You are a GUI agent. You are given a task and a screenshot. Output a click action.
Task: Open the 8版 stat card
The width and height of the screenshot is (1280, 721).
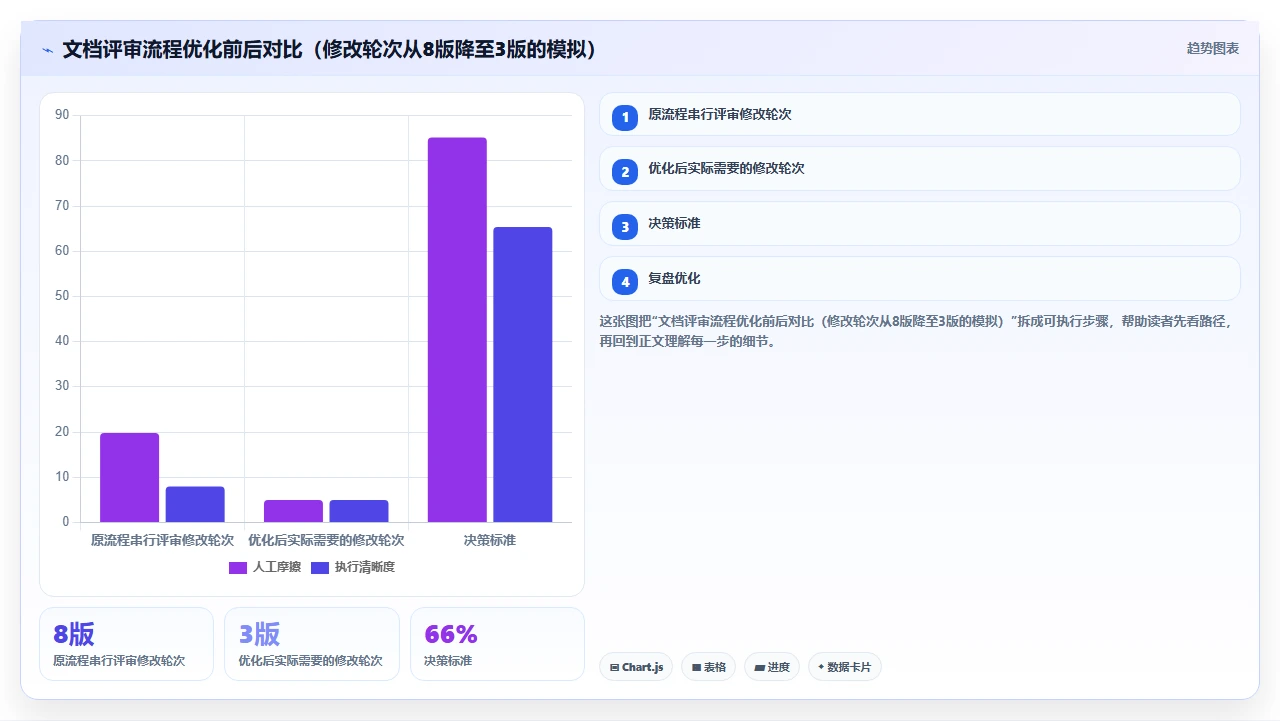(x=126, y=644)
